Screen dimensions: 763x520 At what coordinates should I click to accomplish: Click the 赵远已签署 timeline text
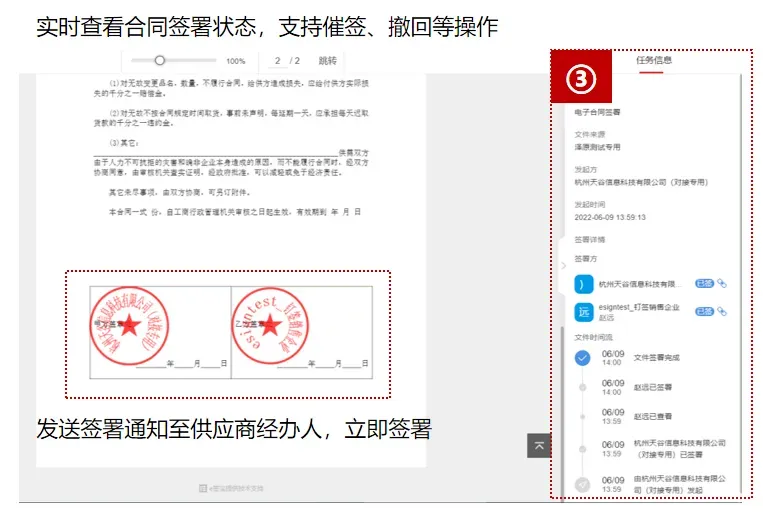click(653, 387)
